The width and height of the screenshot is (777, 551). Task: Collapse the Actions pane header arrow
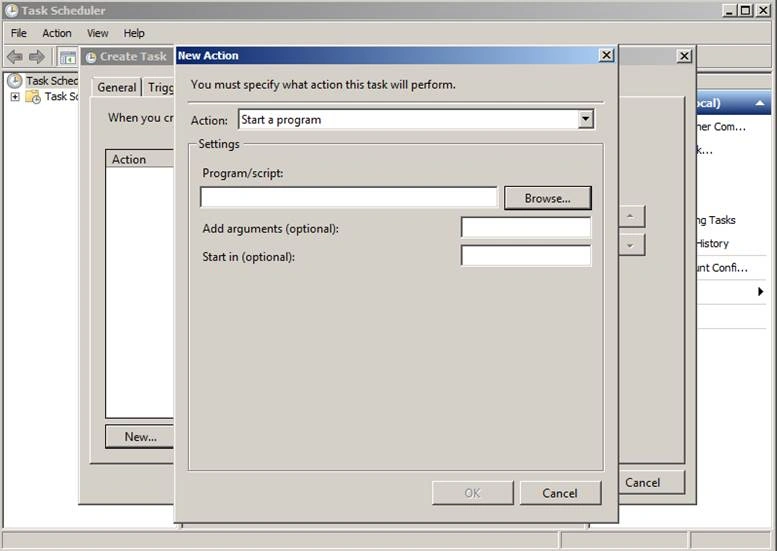click(x=759, y=103)
